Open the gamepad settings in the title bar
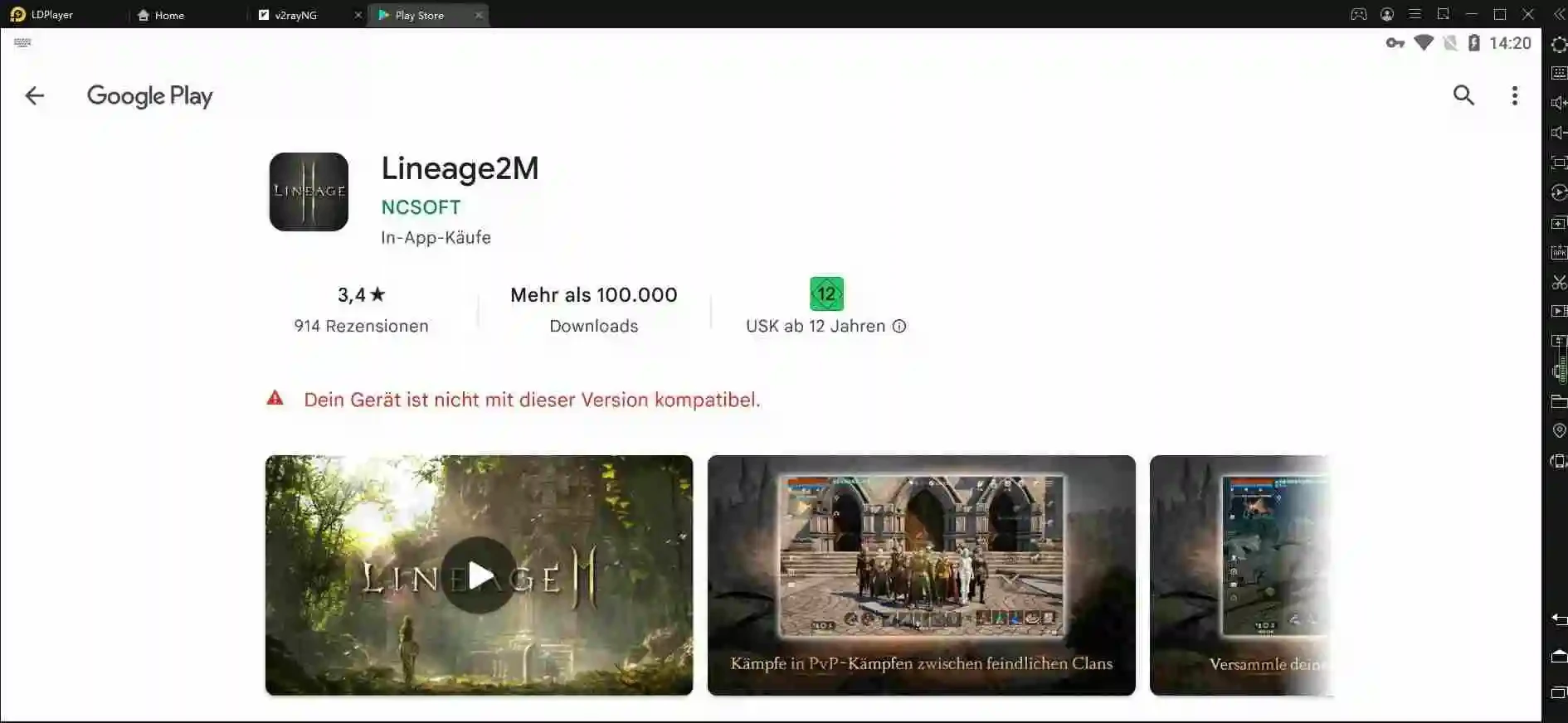 coord(1359,14)
